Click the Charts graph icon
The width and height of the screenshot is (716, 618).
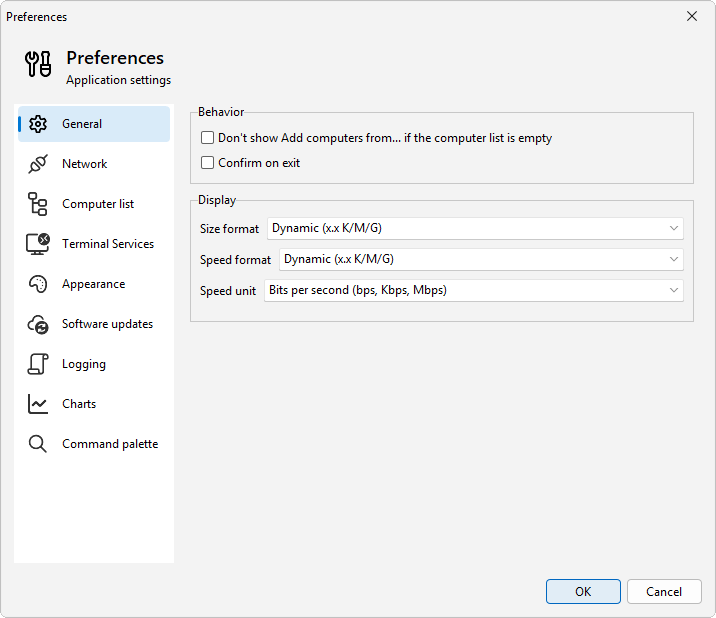pos(38,404)
